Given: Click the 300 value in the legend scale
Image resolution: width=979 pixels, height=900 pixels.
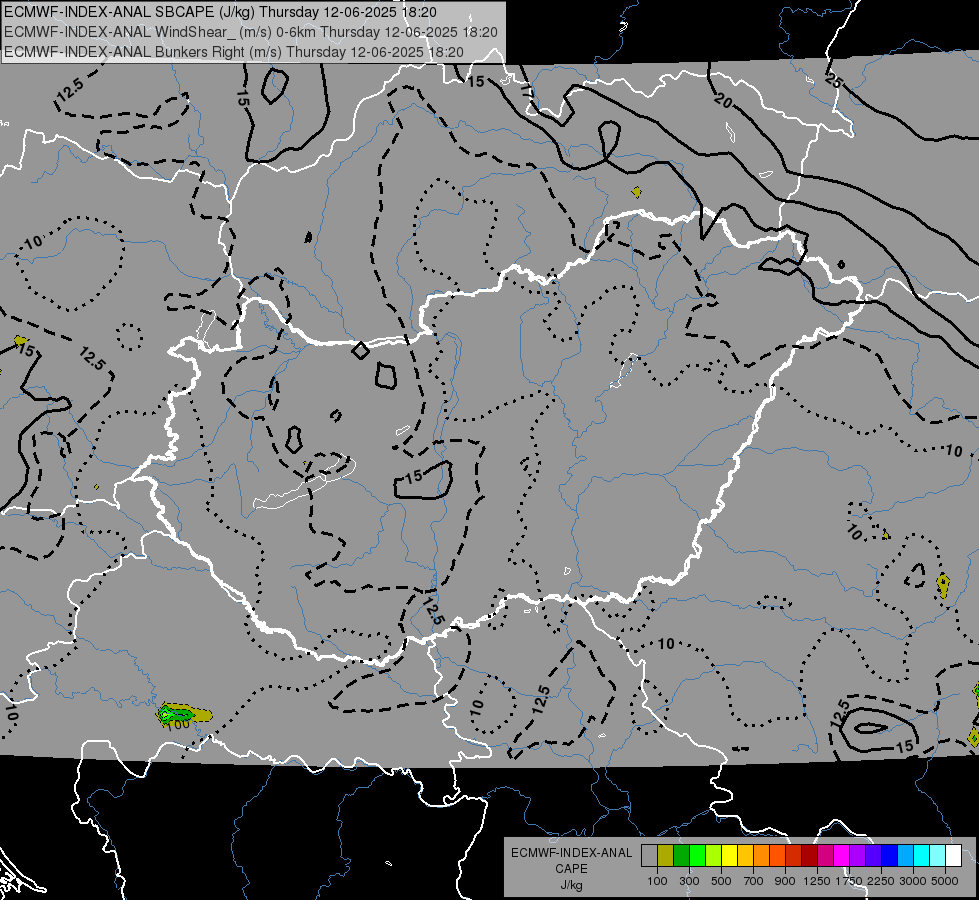Looking at the screenshot, I should click(689, 881).
